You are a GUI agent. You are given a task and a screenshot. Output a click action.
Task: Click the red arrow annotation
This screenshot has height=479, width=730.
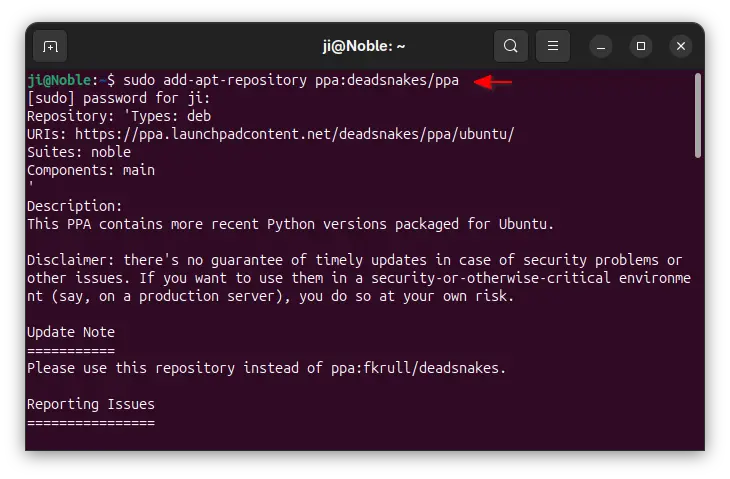pos(493,82)
